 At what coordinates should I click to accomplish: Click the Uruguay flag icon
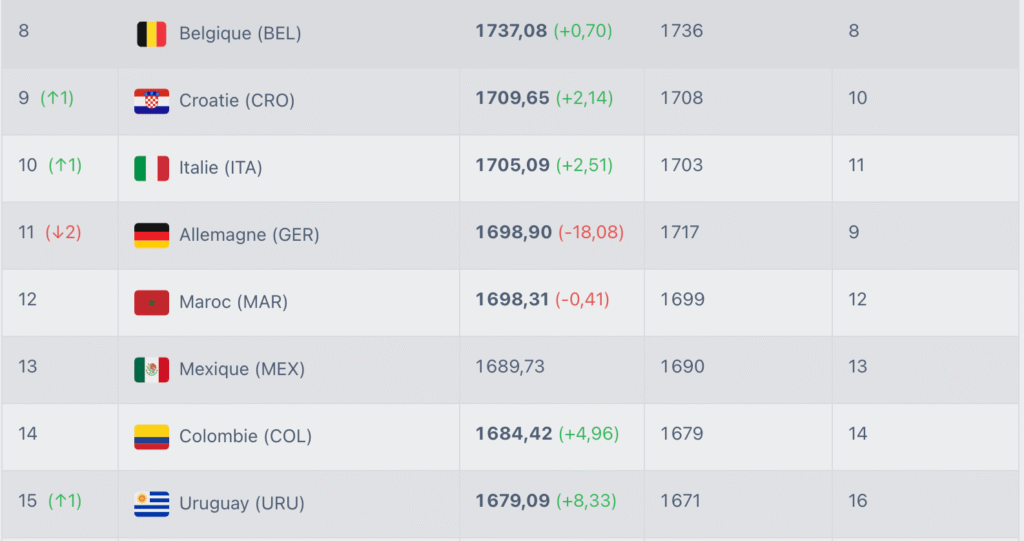point(152,504)
